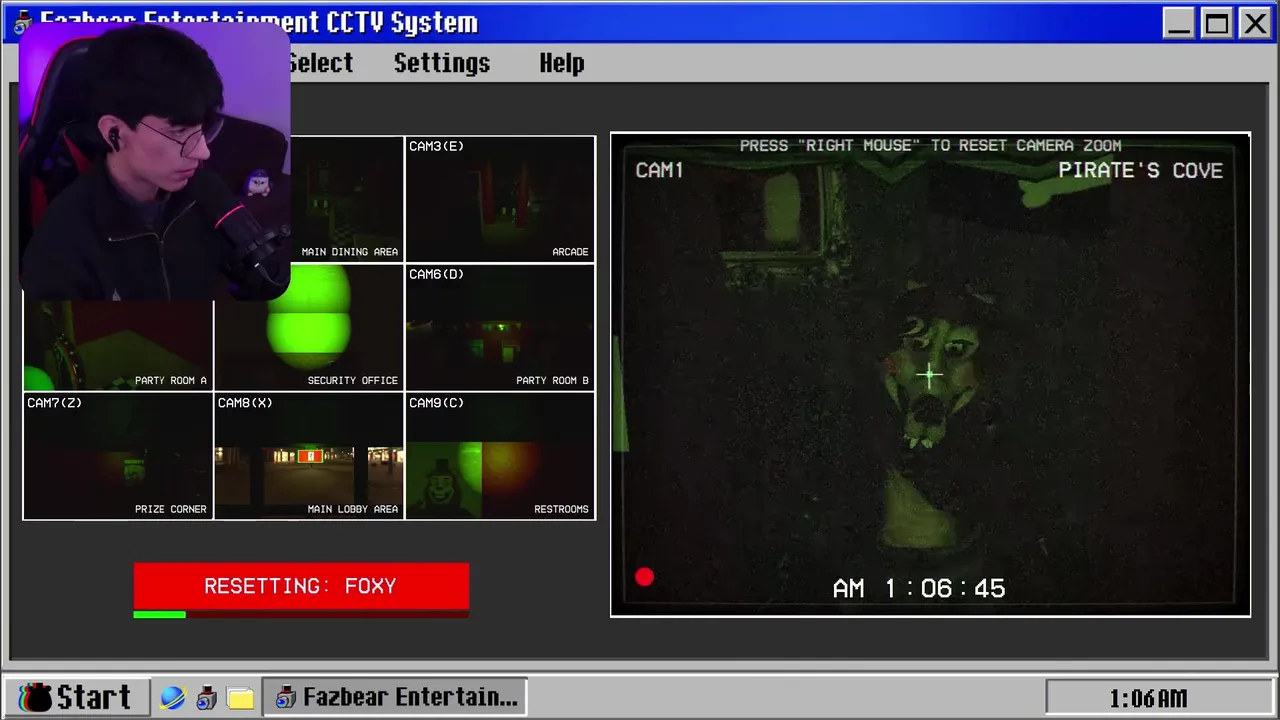
Task: Click the 1:06 AM taskbar clock
Action: tap(1148, 698)
